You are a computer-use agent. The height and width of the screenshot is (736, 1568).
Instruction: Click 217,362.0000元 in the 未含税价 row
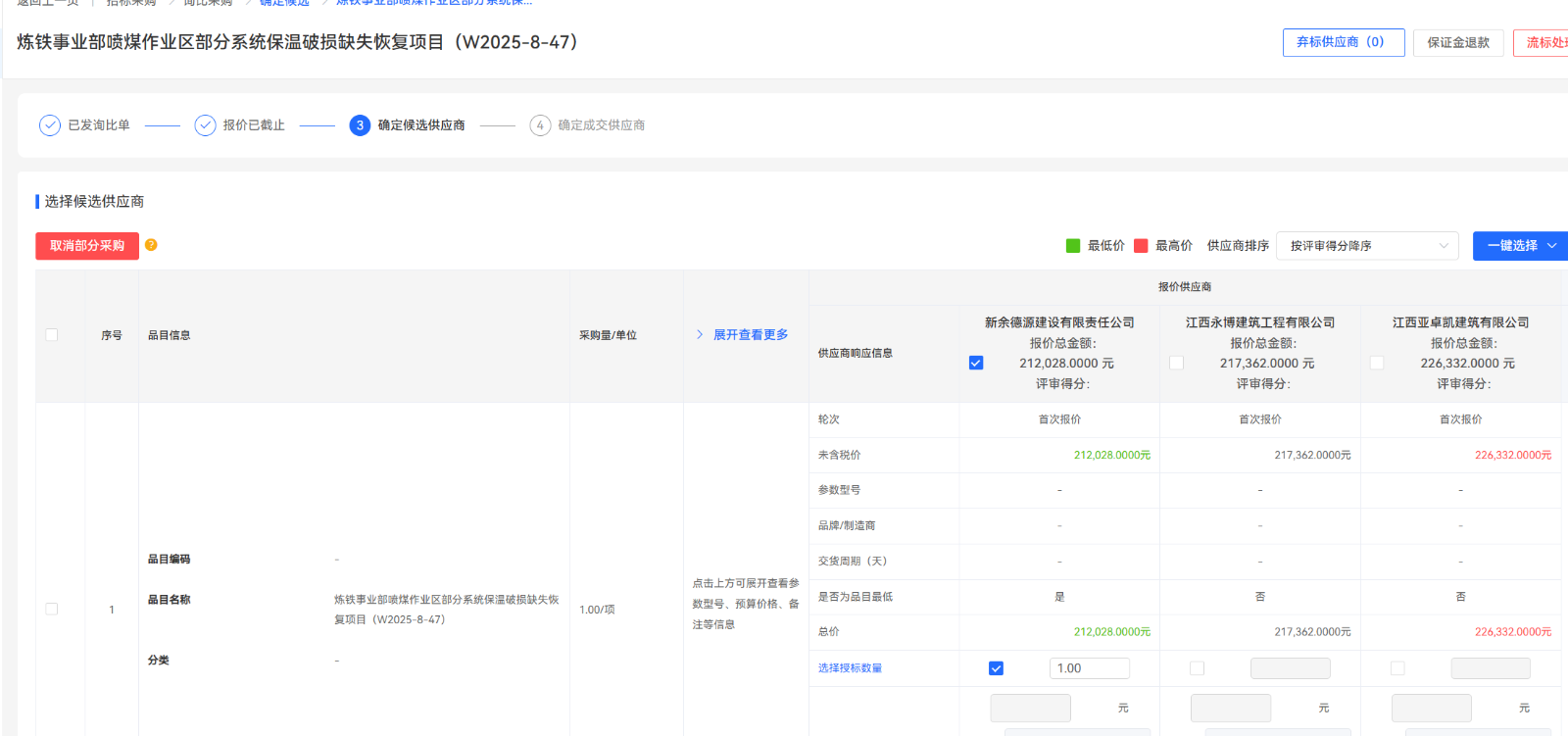[1312, 455]
